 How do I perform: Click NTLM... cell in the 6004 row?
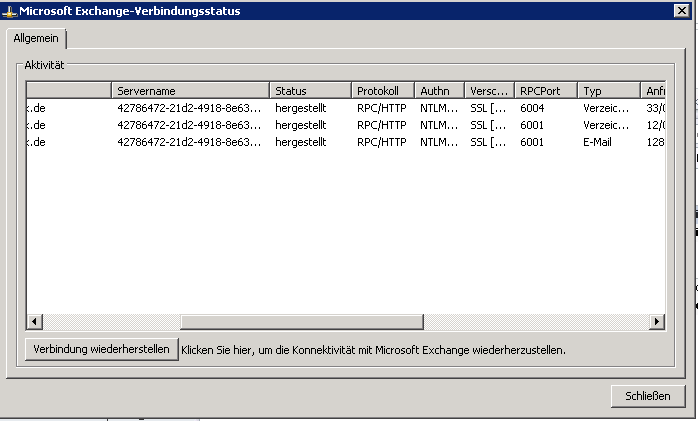(439, 108)
